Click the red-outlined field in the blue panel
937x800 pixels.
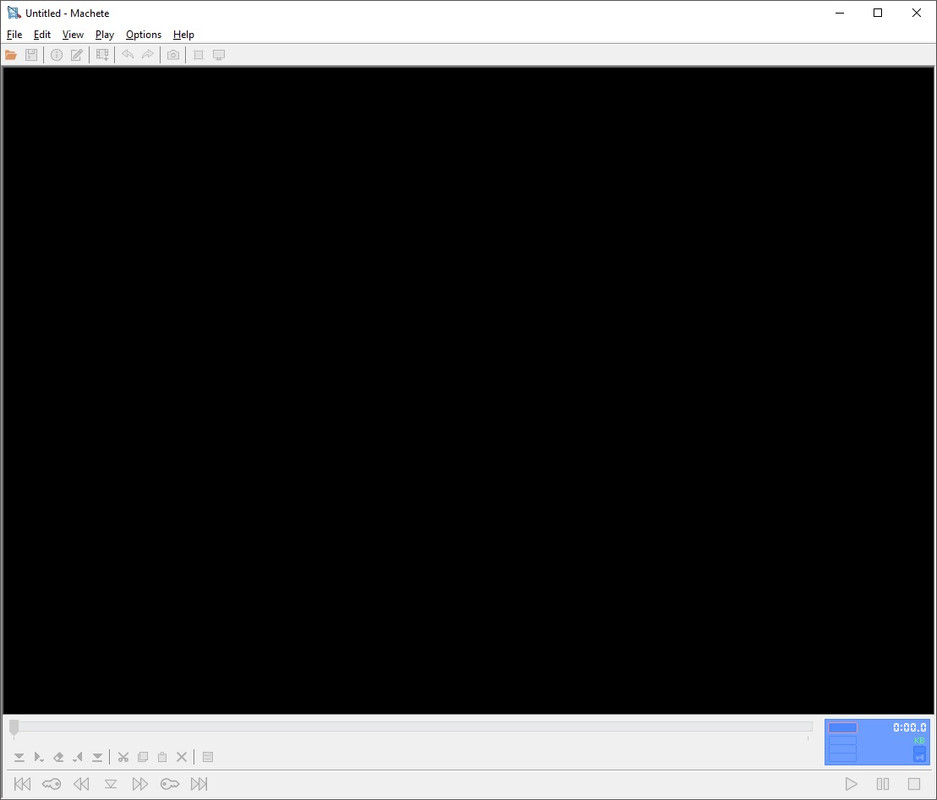(843, 728)
